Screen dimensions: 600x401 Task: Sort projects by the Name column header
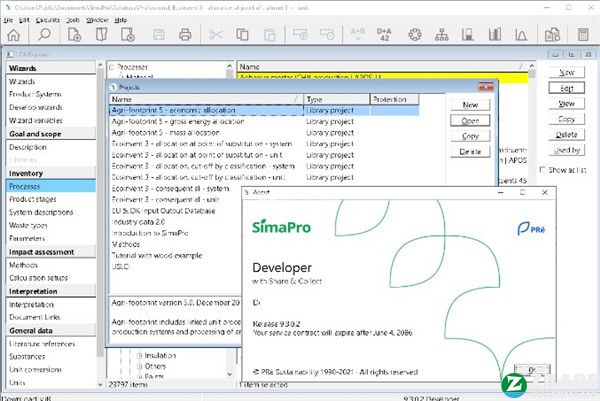tap(206, 99)
